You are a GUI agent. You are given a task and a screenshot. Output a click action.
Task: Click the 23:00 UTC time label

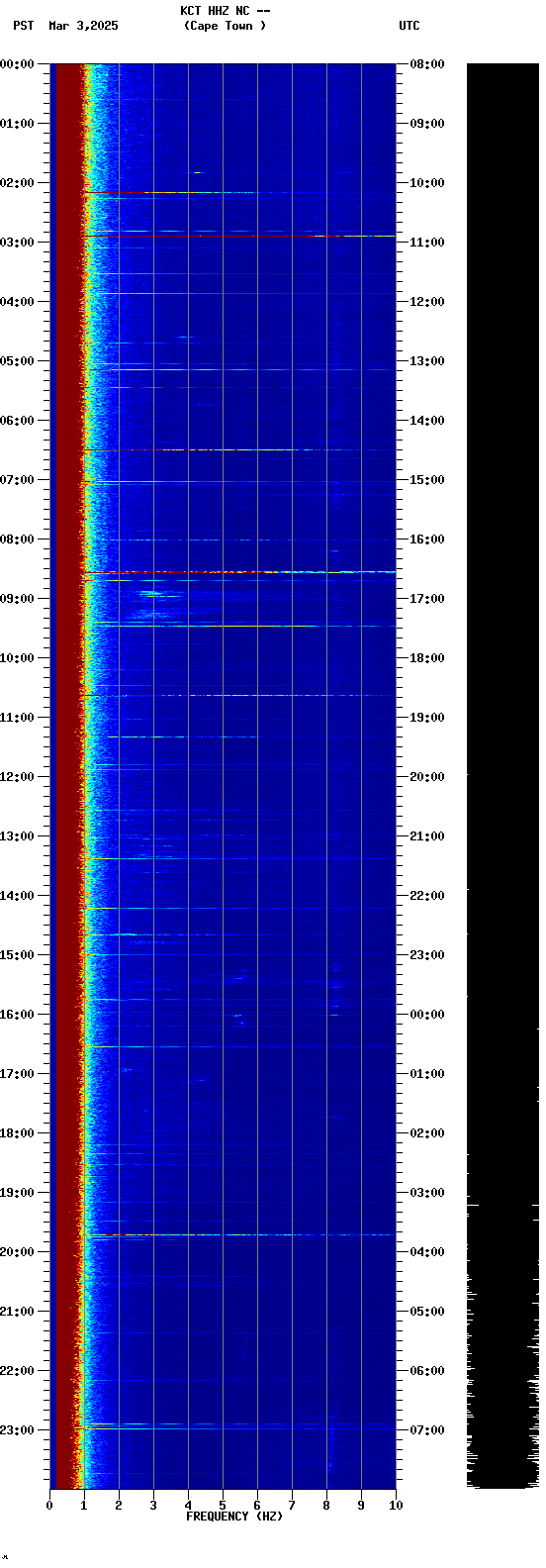(427, 955)
